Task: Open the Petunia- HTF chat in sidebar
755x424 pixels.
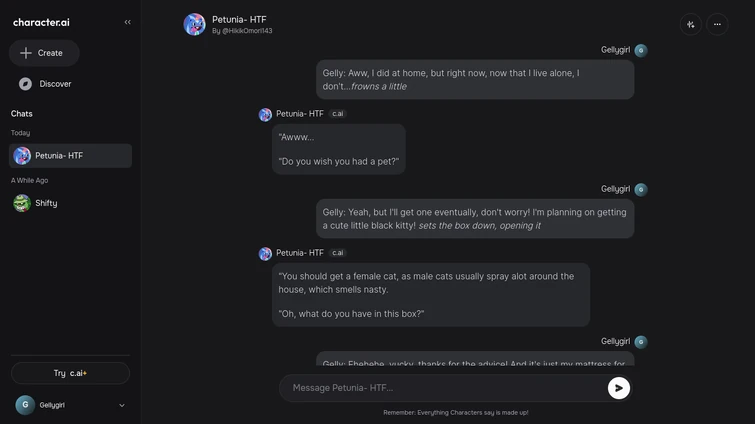Action: click(x=71, y=156)
